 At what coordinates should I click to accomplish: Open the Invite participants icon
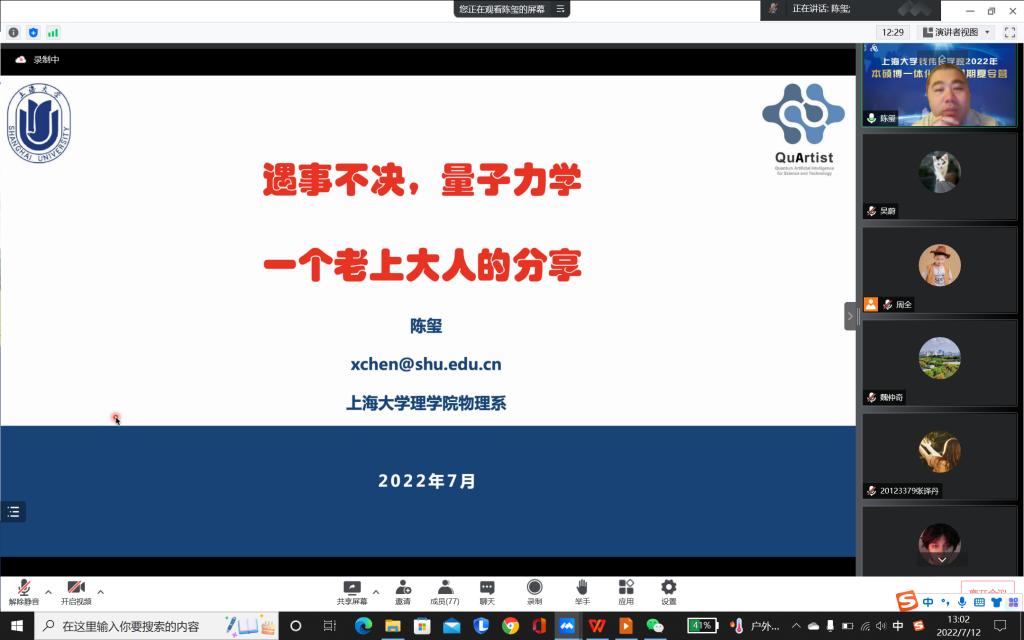click(x=402, y=590)
